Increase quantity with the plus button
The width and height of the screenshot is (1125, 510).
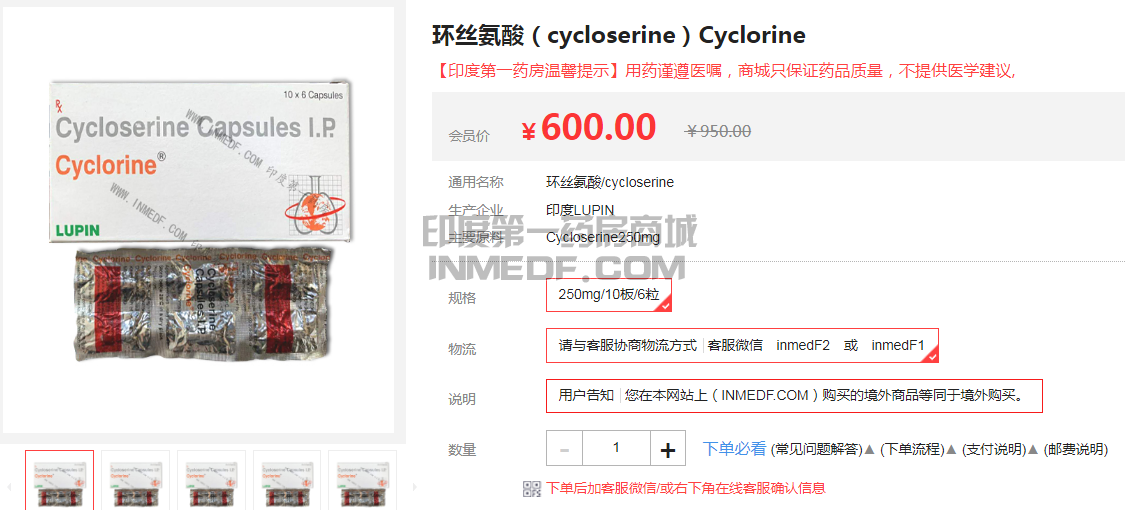point(667,450)
